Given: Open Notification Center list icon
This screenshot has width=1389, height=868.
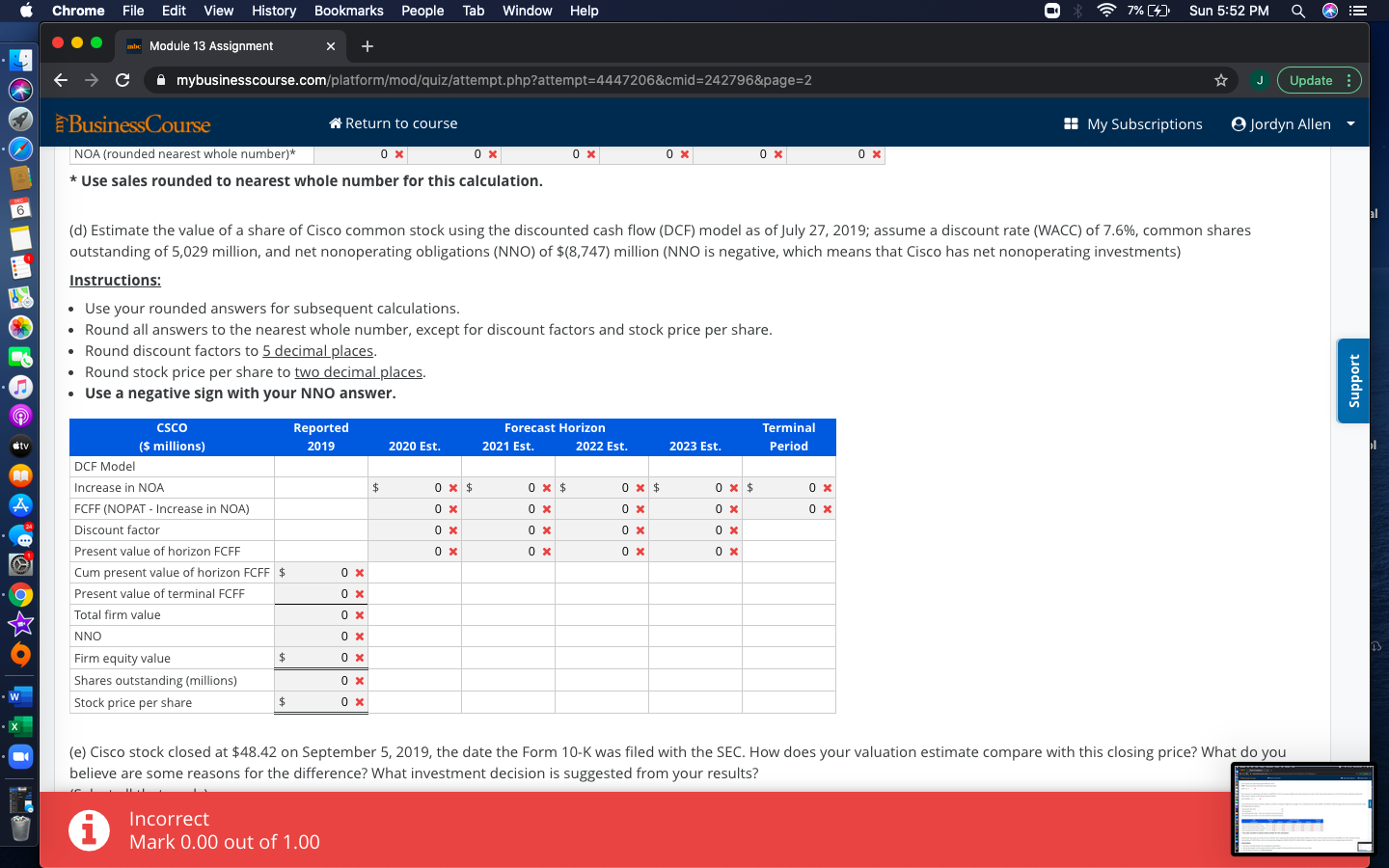Looking at the screenshot, I should (x=1358, y=11).
